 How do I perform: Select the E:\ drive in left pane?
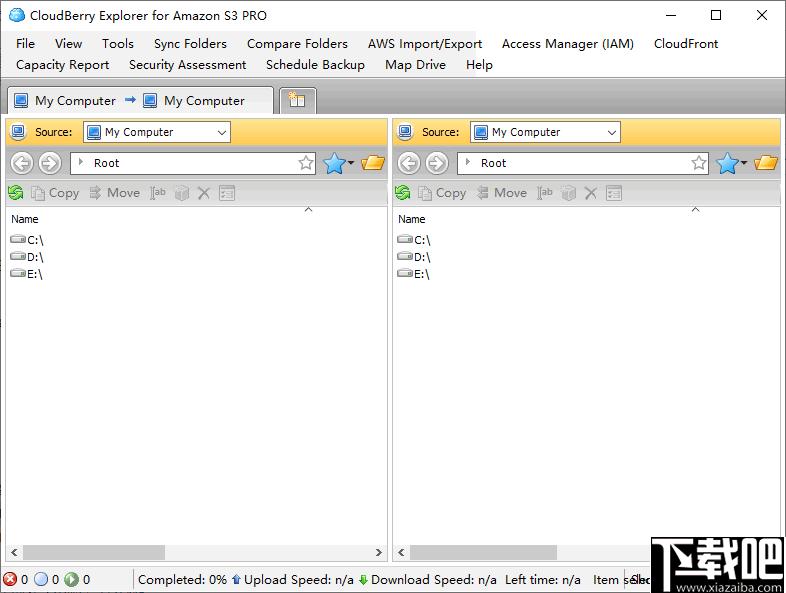(x=27, y=274)
